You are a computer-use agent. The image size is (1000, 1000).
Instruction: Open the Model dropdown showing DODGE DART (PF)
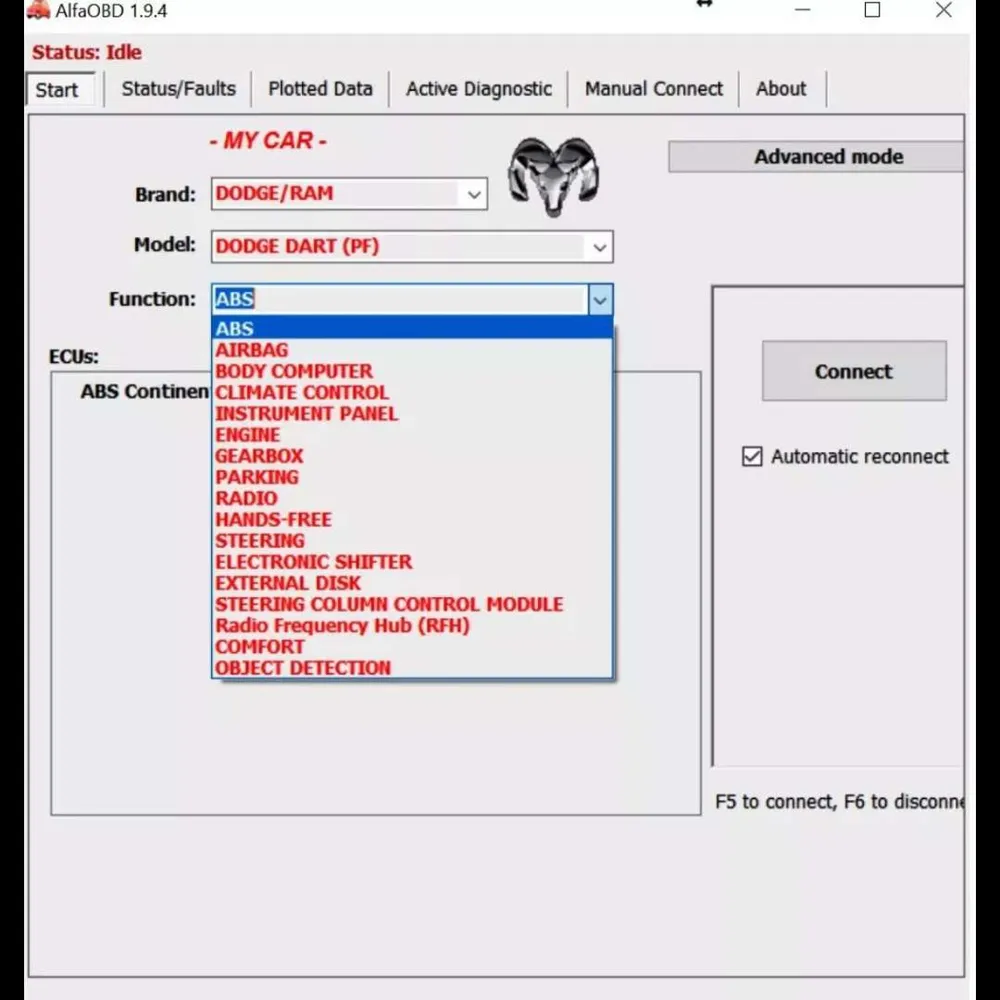(412, 247)
